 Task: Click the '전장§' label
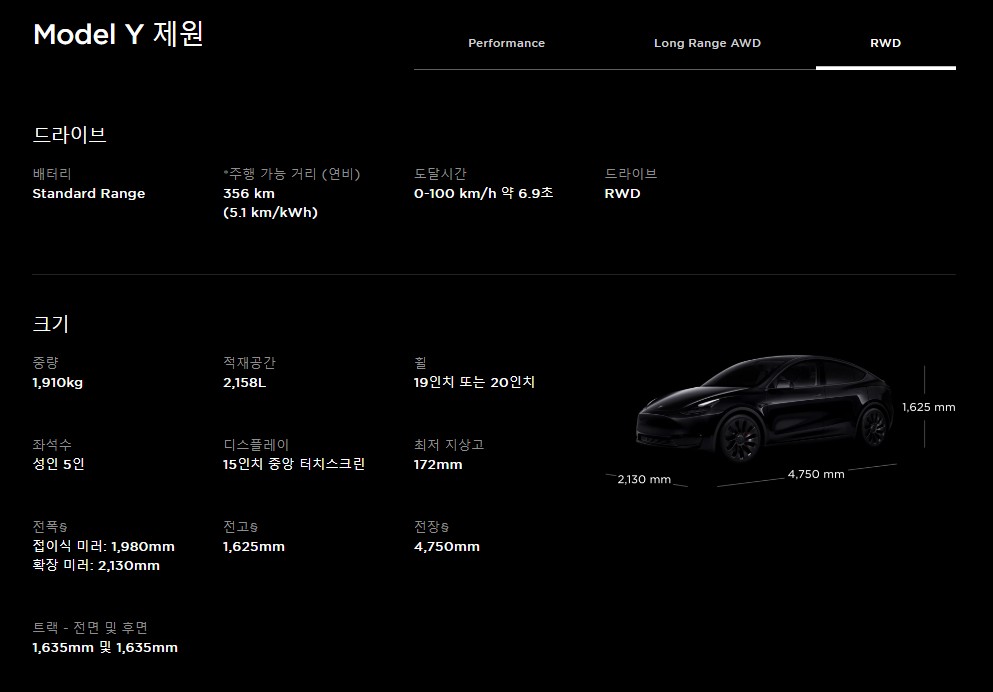(431, 527)
